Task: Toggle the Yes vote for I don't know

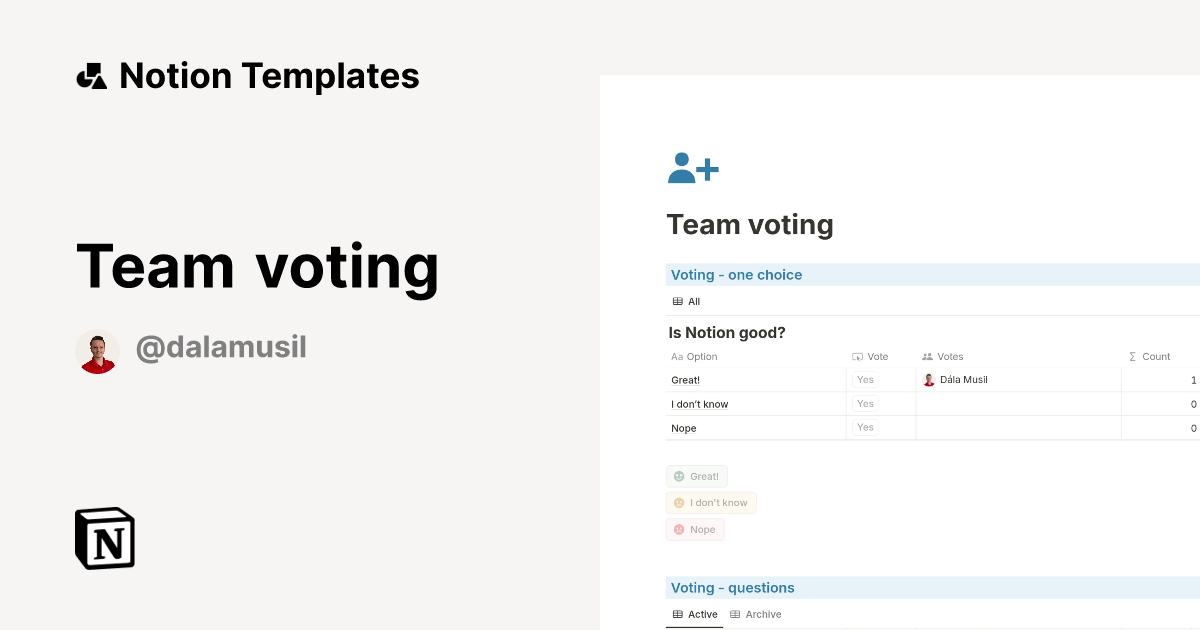Action: [x=864, y=403]
